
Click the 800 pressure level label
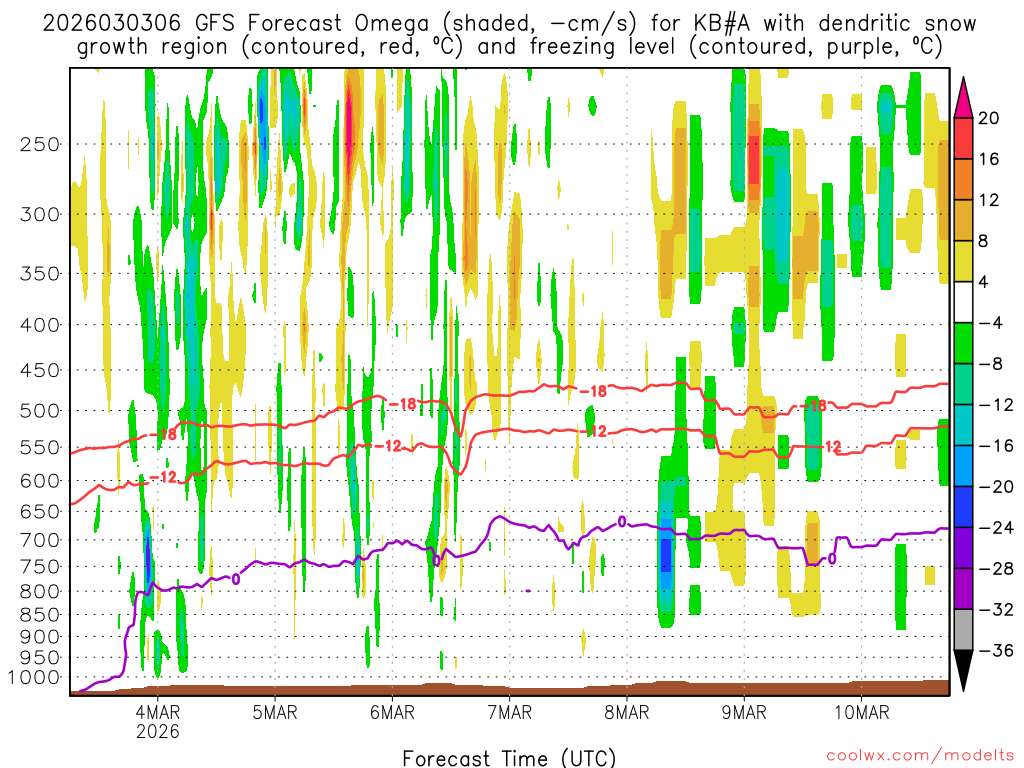coord(40,592)
